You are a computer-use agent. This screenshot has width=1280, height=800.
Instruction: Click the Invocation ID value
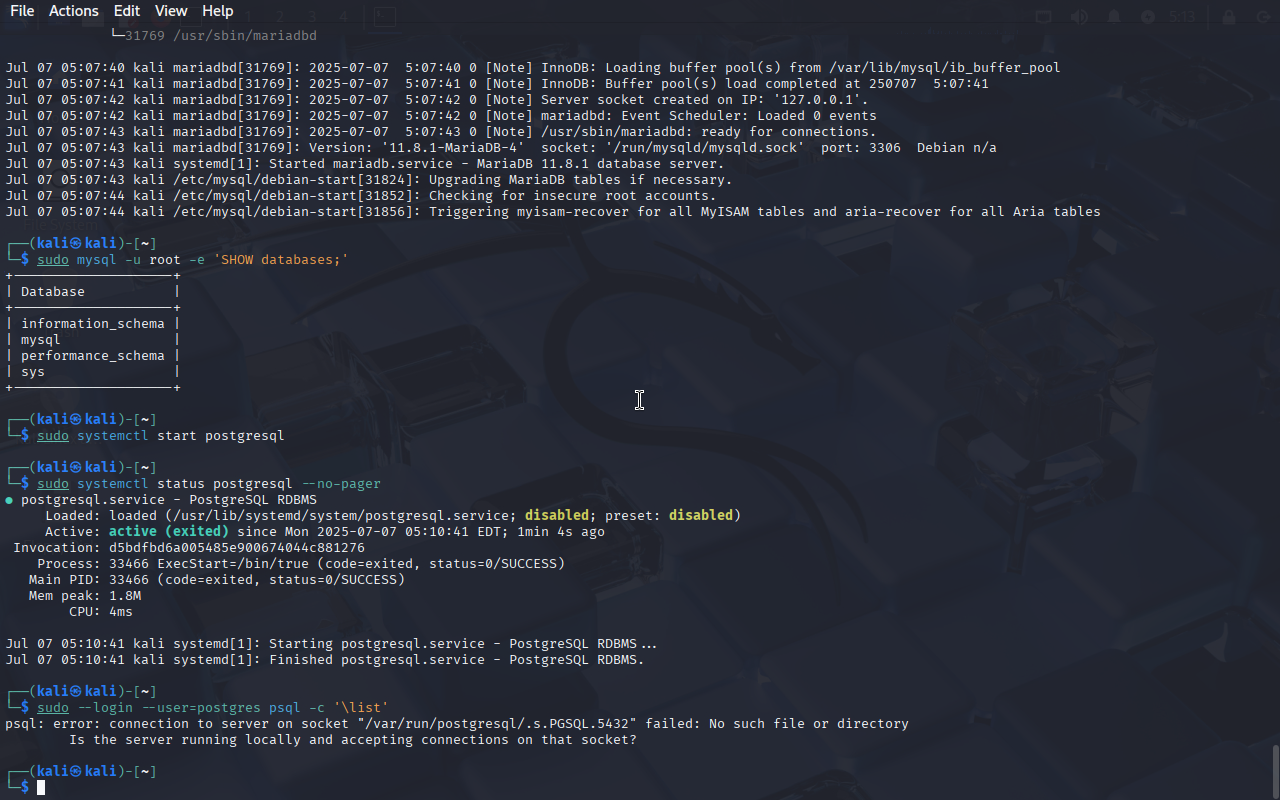coord(237,548)
